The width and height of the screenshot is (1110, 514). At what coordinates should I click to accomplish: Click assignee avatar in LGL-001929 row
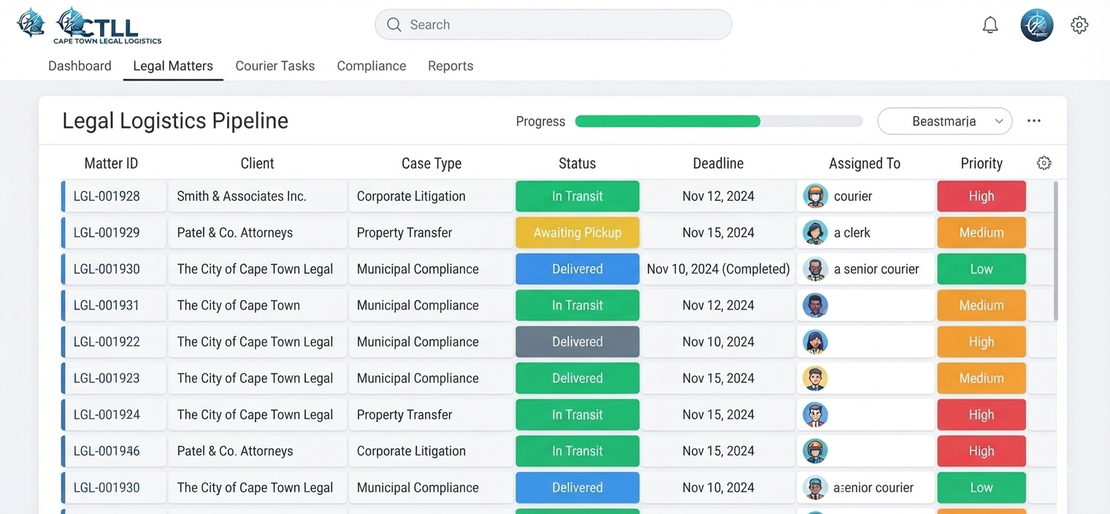(x=816, y=232)
